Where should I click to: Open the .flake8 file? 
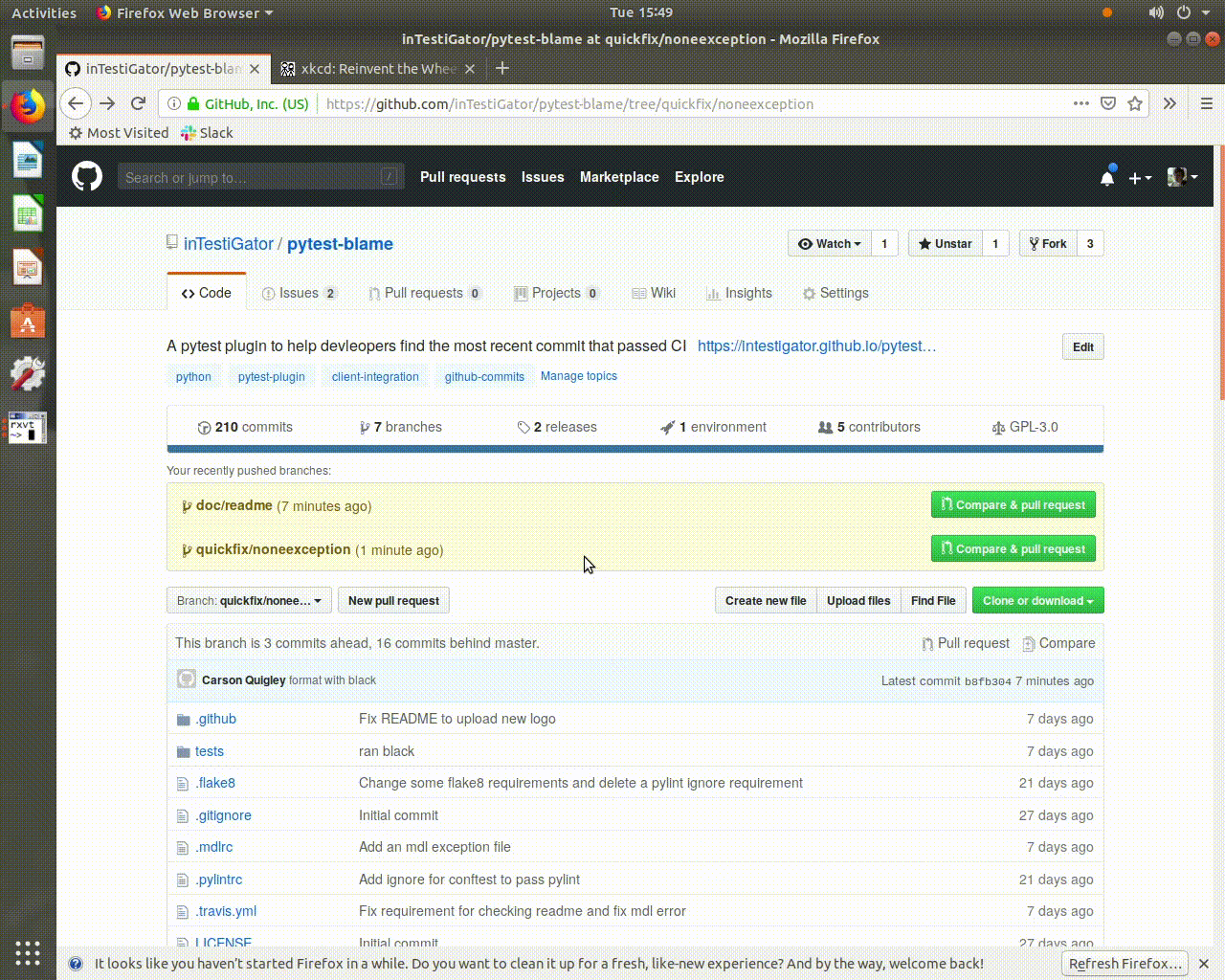pos(215,783)
